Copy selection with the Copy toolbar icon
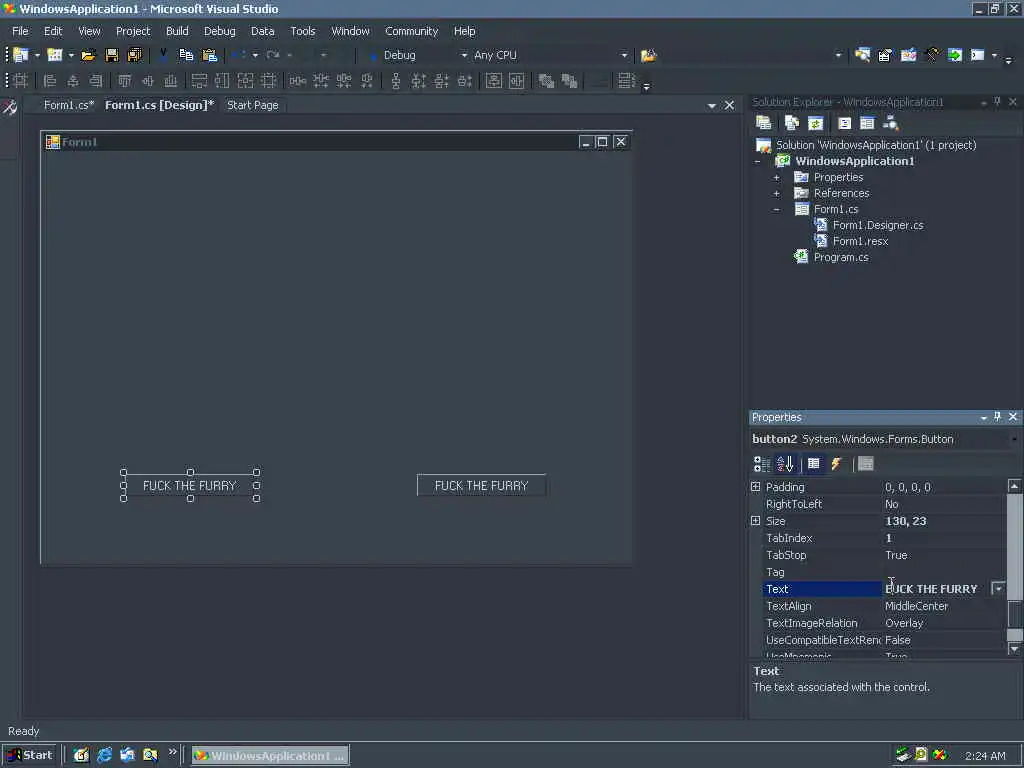This screenshot has height=768, width=1024. click(x=186, y=56)
